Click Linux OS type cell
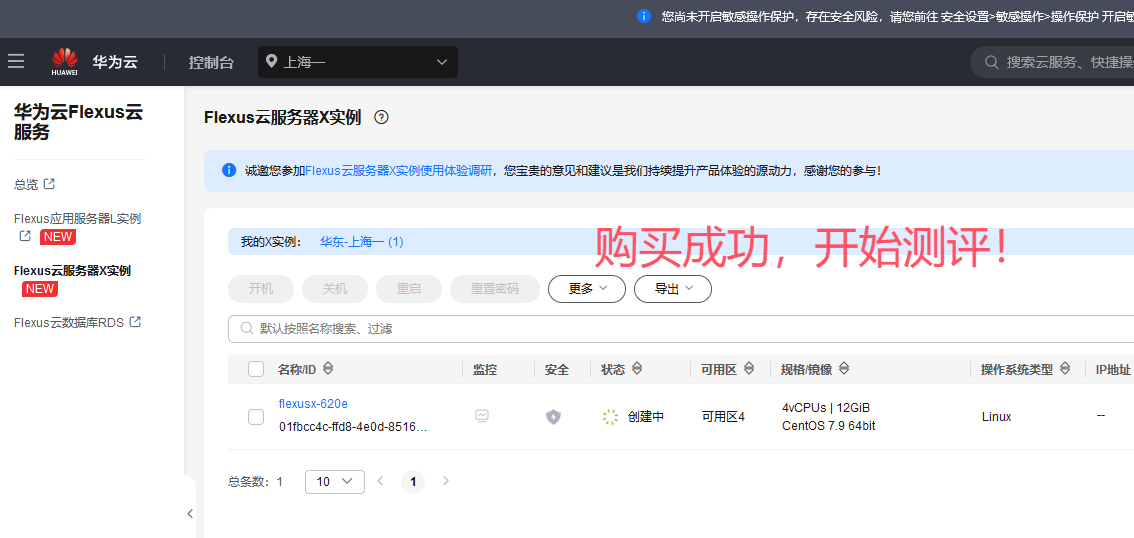Image resolution: width=1134 pixels, height=538 pixels. pos(997,417)
